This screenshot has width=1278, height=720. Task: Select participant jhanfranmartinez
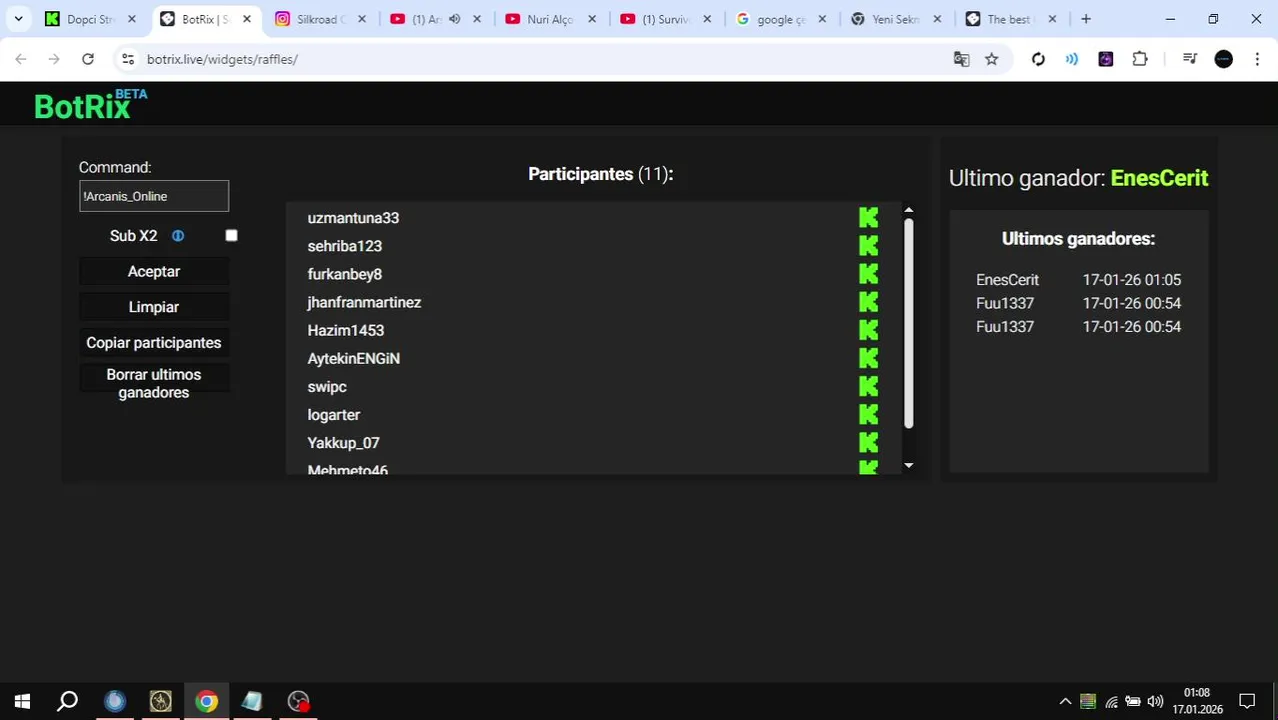[x=364, y=302]
